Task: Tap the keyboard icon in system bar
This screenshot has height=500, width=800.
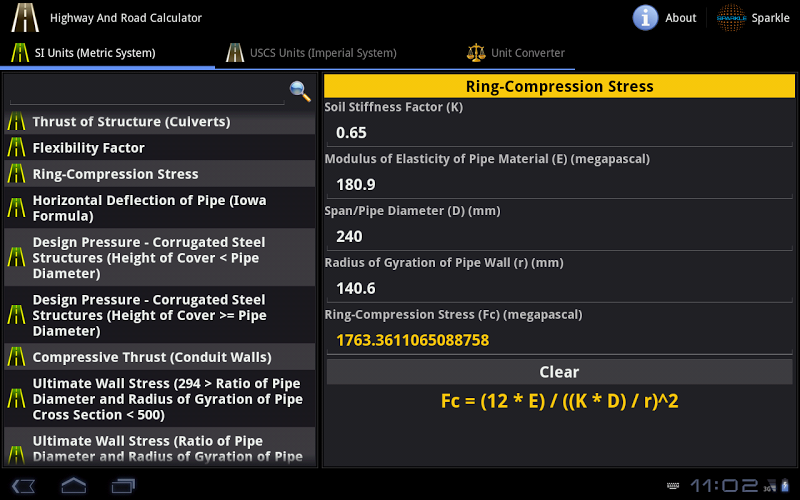Action: 673,486
